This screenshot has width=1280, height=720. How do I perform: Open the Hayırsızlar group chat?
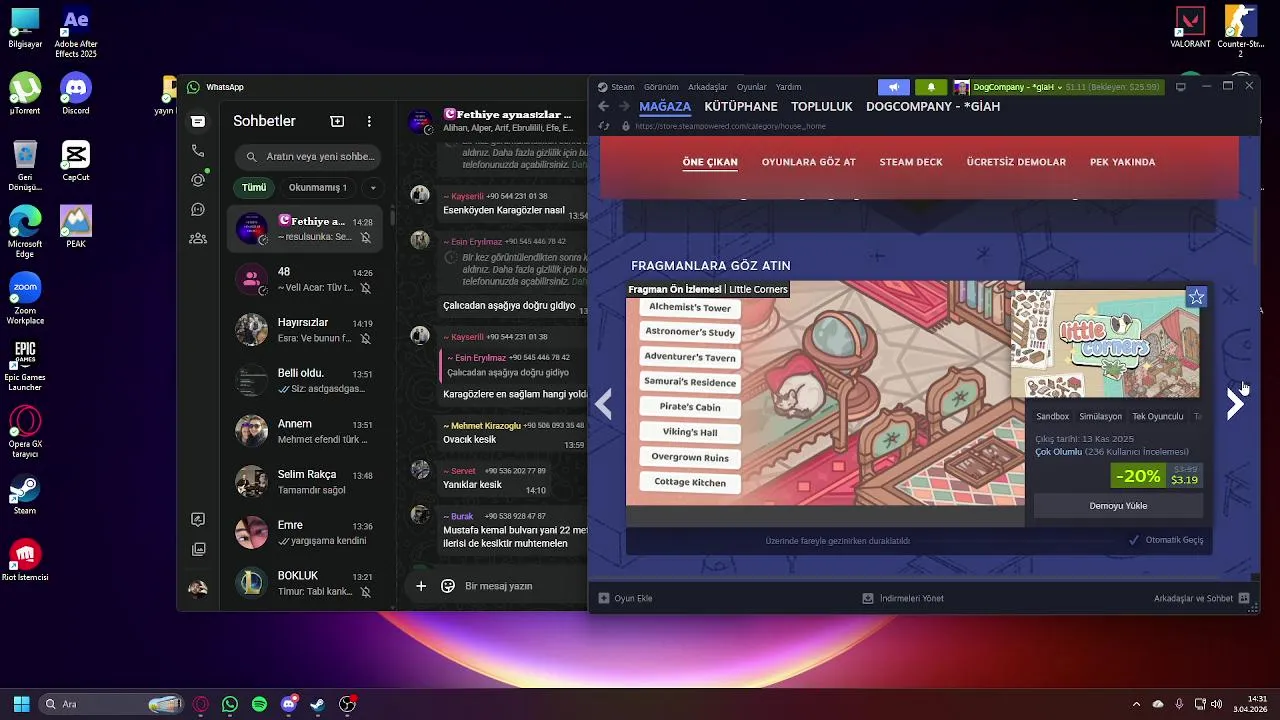(x=307, y=330)
